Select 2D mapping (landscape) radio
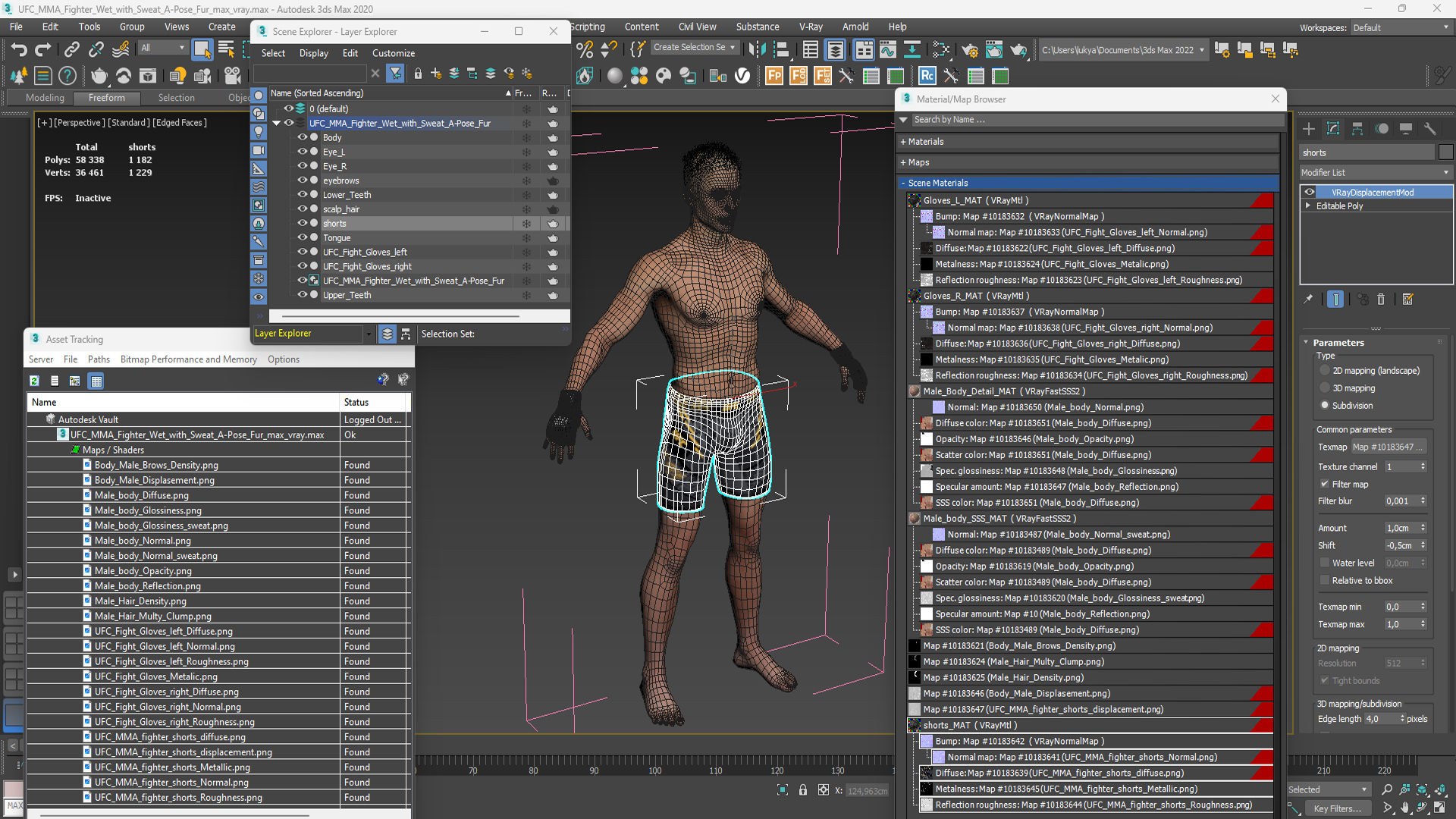 1326,371
